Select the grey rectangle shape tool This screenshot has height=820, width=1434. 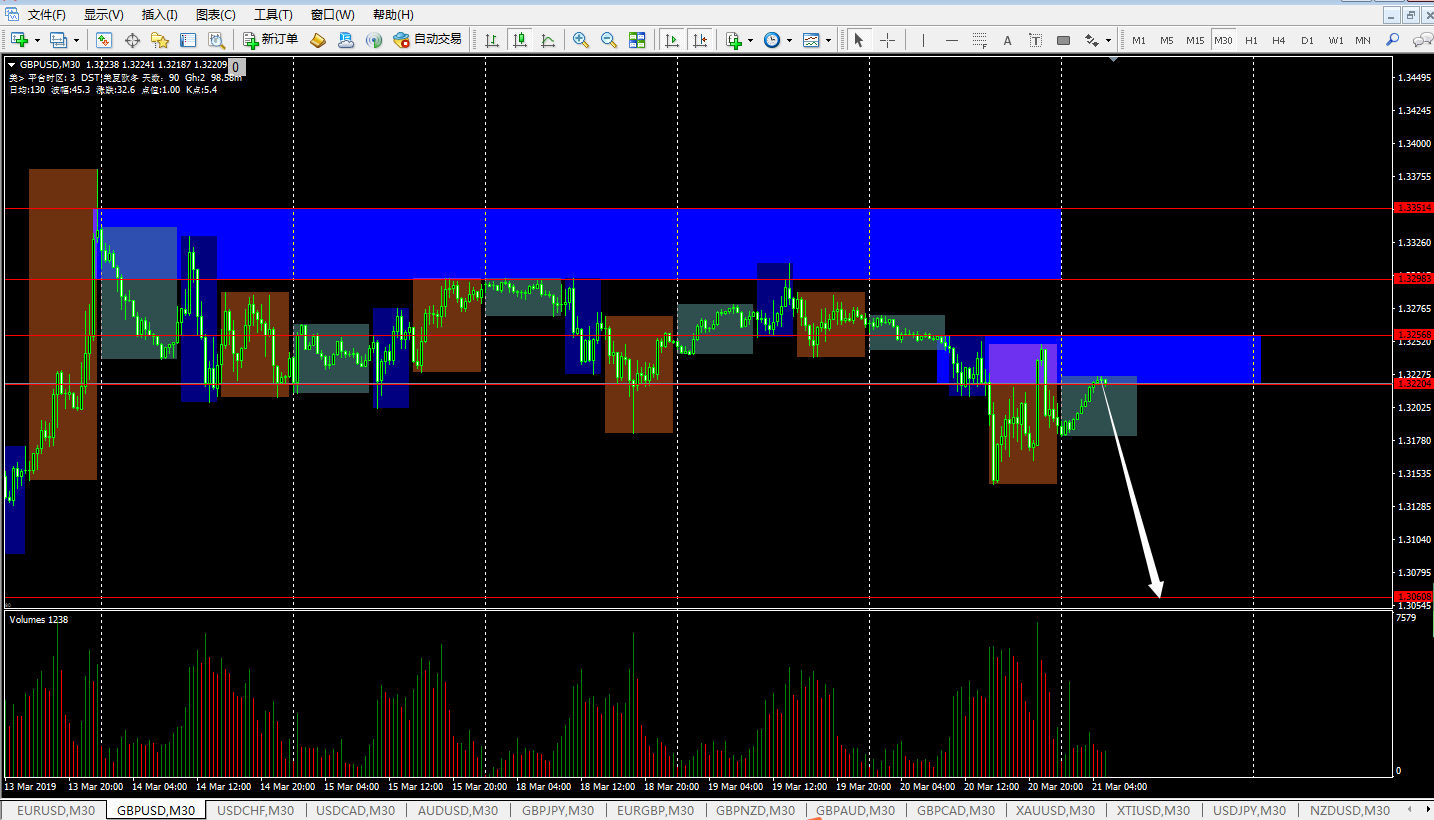(x=1063, y=40)
